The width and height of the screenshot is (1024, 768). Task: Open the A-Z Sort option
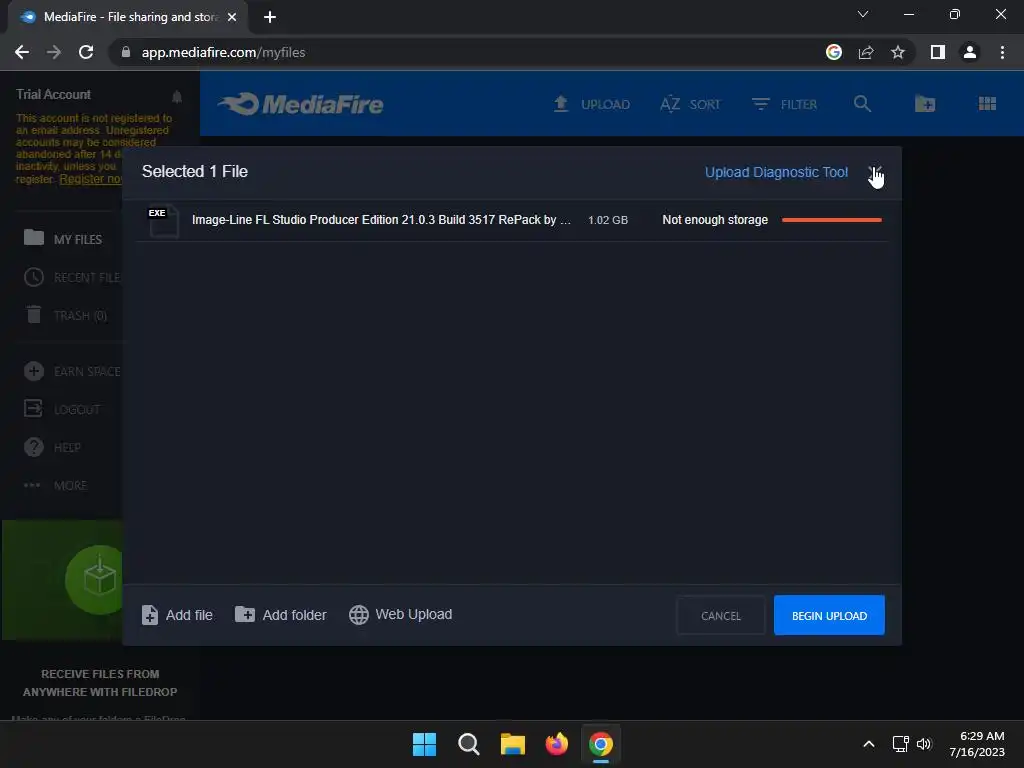(x=690, y=104)
